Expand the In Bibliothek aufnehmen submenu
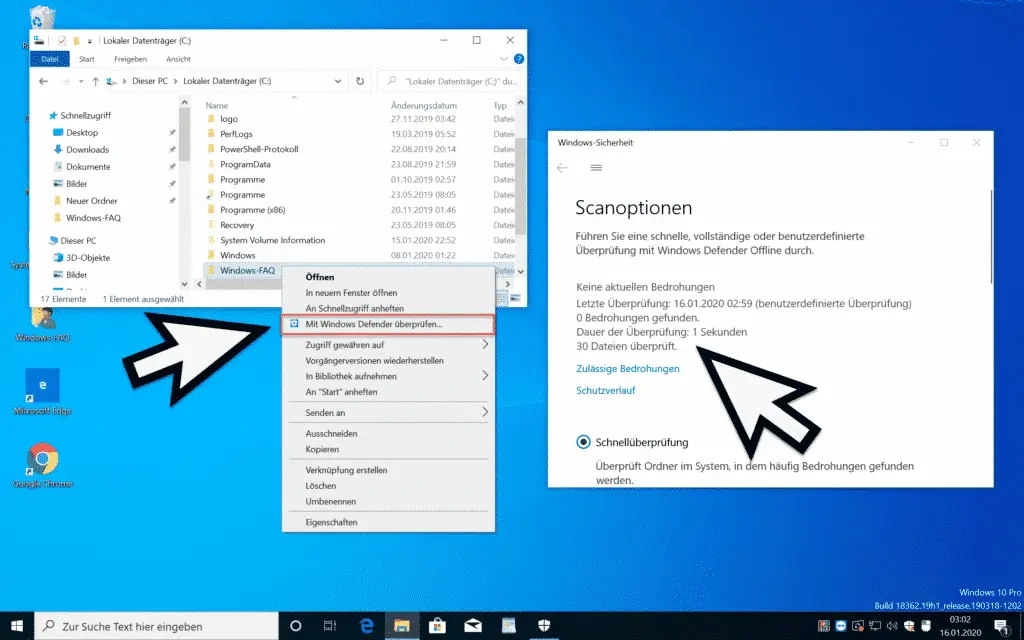 [485, 376]
